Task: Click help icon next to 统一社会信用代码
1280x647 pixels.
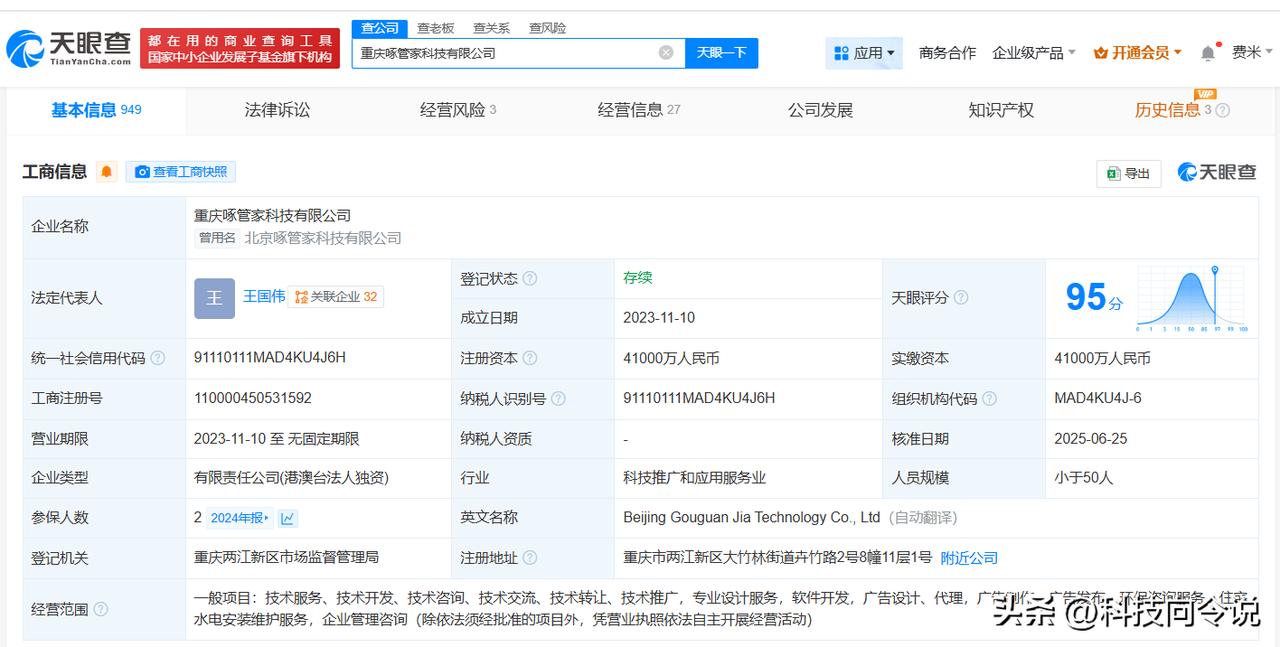Action: click(158, 358)
